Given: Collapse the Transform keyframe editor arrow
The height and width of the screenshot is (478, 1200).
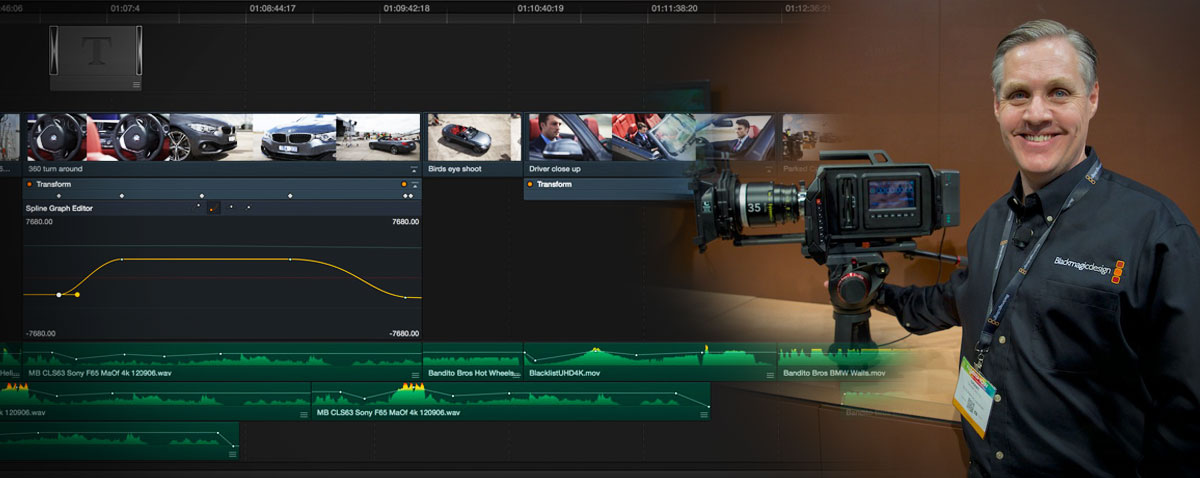Looking at the screenshot, I should [414, 185].
